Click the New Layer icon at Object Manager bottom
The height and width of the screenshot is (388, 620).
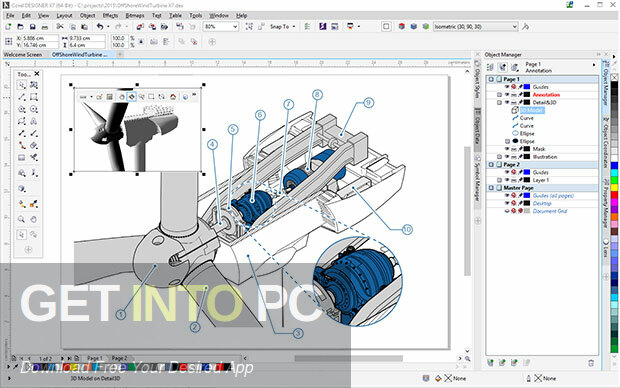point(490,362)
